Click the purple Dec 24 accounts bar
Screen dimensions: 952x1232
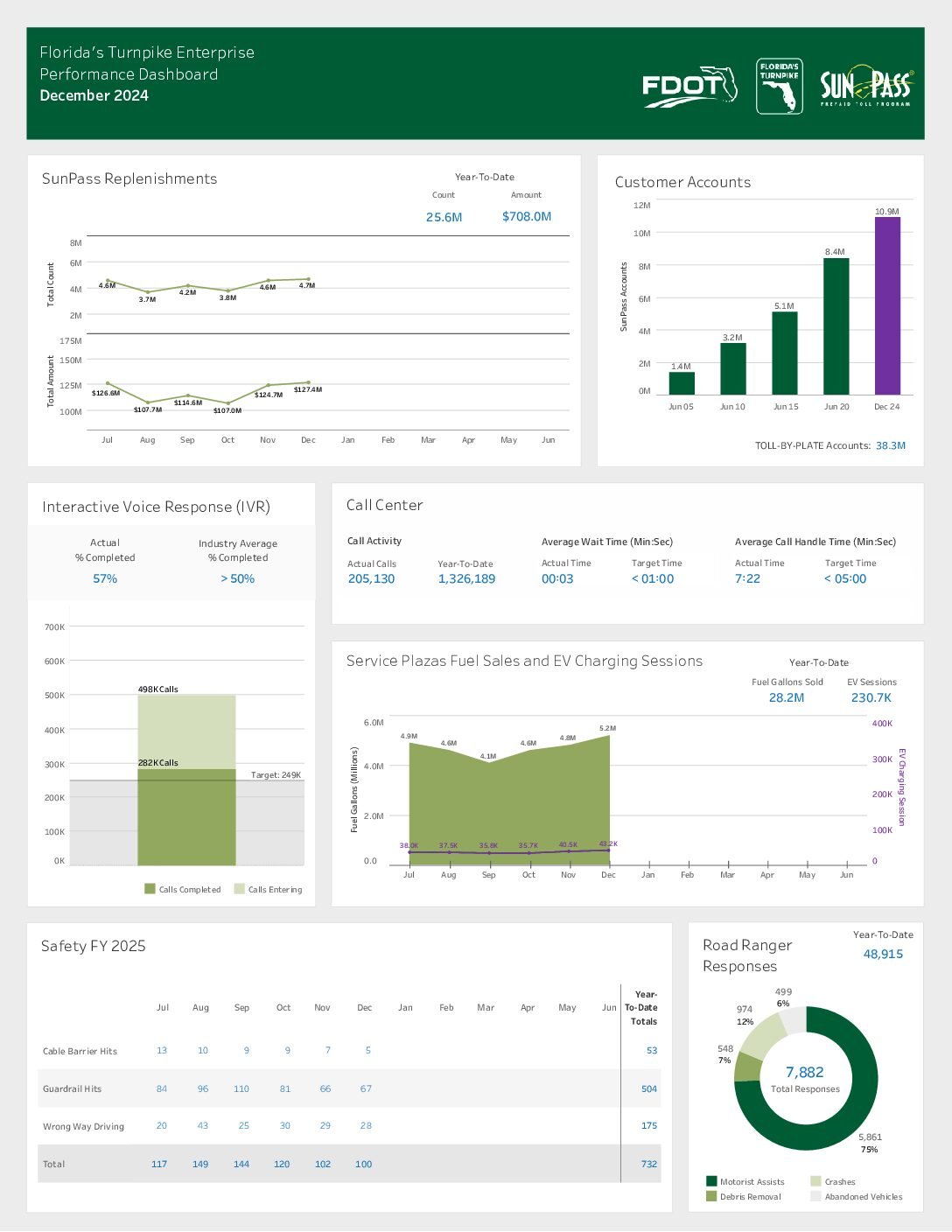(887, 306)
